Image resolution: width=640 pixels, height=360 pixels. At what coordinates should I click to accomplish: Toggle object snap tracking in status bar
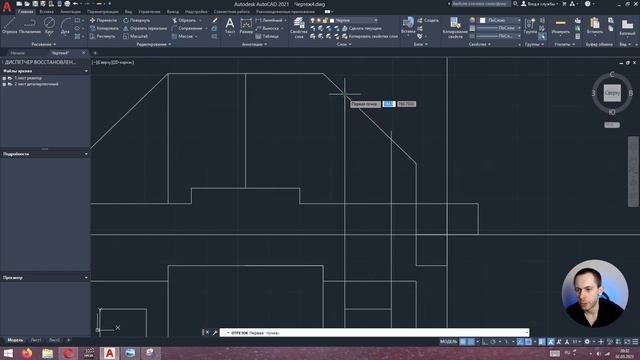pos(520,342)
